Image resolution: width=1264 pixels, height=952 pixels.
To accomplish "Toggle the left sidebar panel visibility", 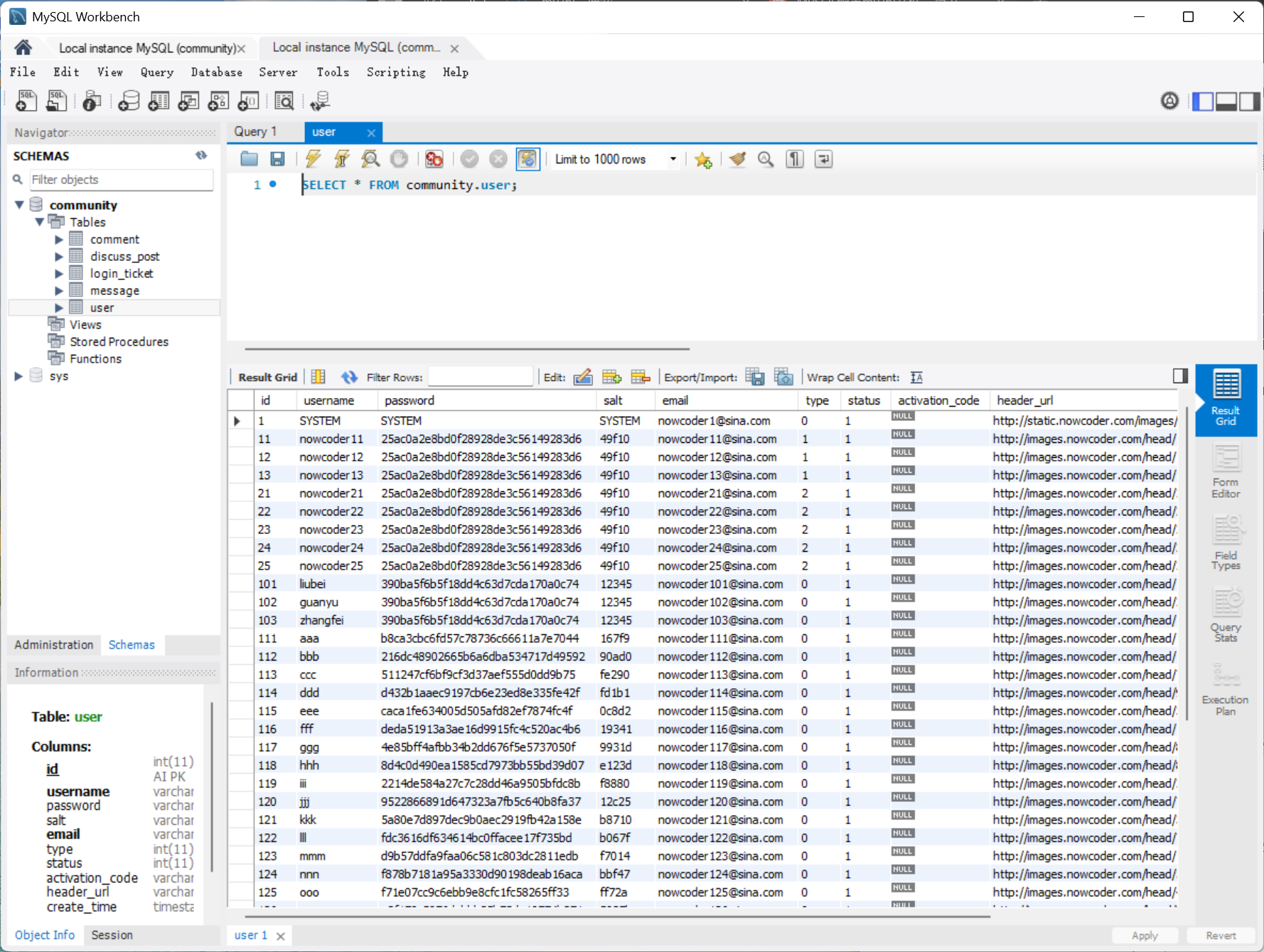I will tap(1203, 102).
